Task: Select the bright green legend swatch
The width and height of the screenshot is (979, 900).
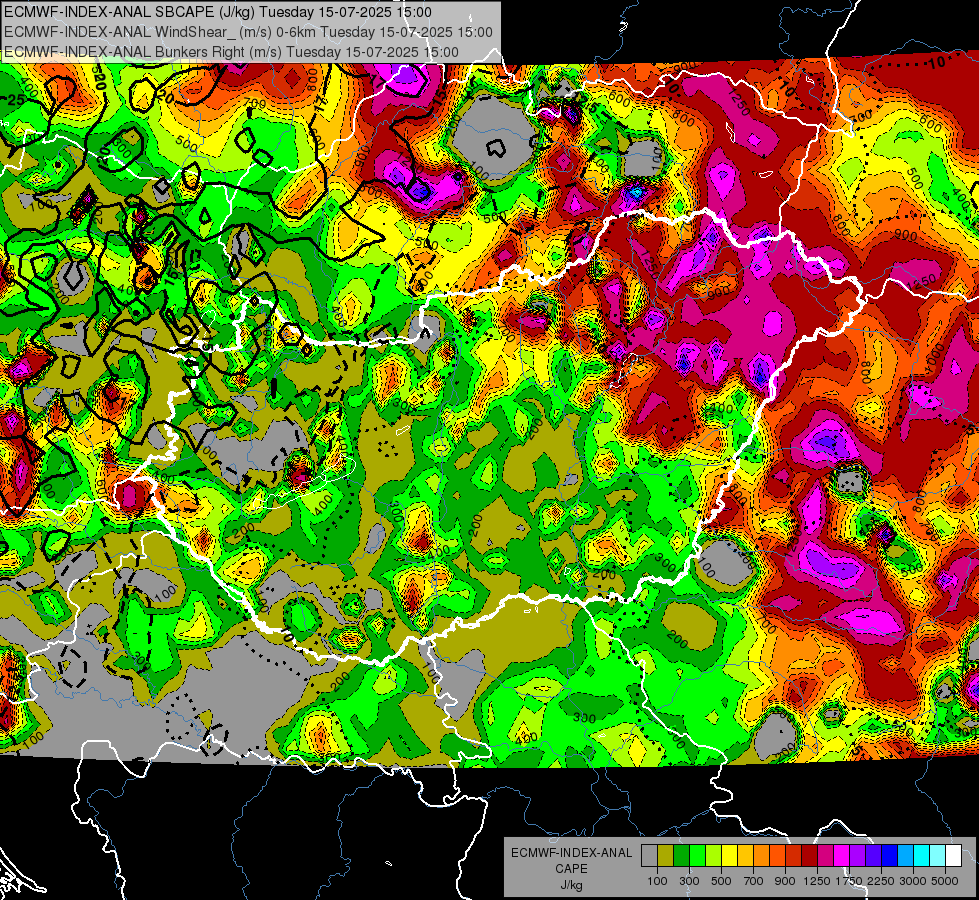Action: (697, 856)
